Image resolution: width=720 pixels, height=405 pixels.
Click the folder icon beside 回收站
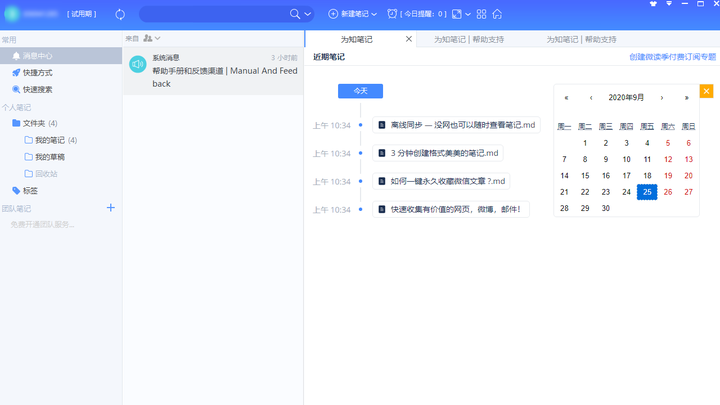coord(28,174)
